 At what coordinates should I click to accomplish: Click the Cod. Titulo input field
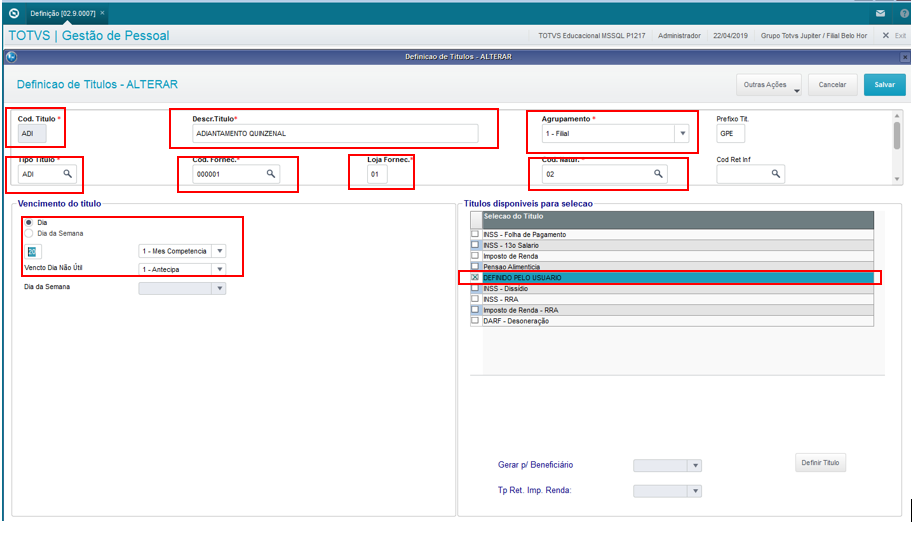point(32,133)
